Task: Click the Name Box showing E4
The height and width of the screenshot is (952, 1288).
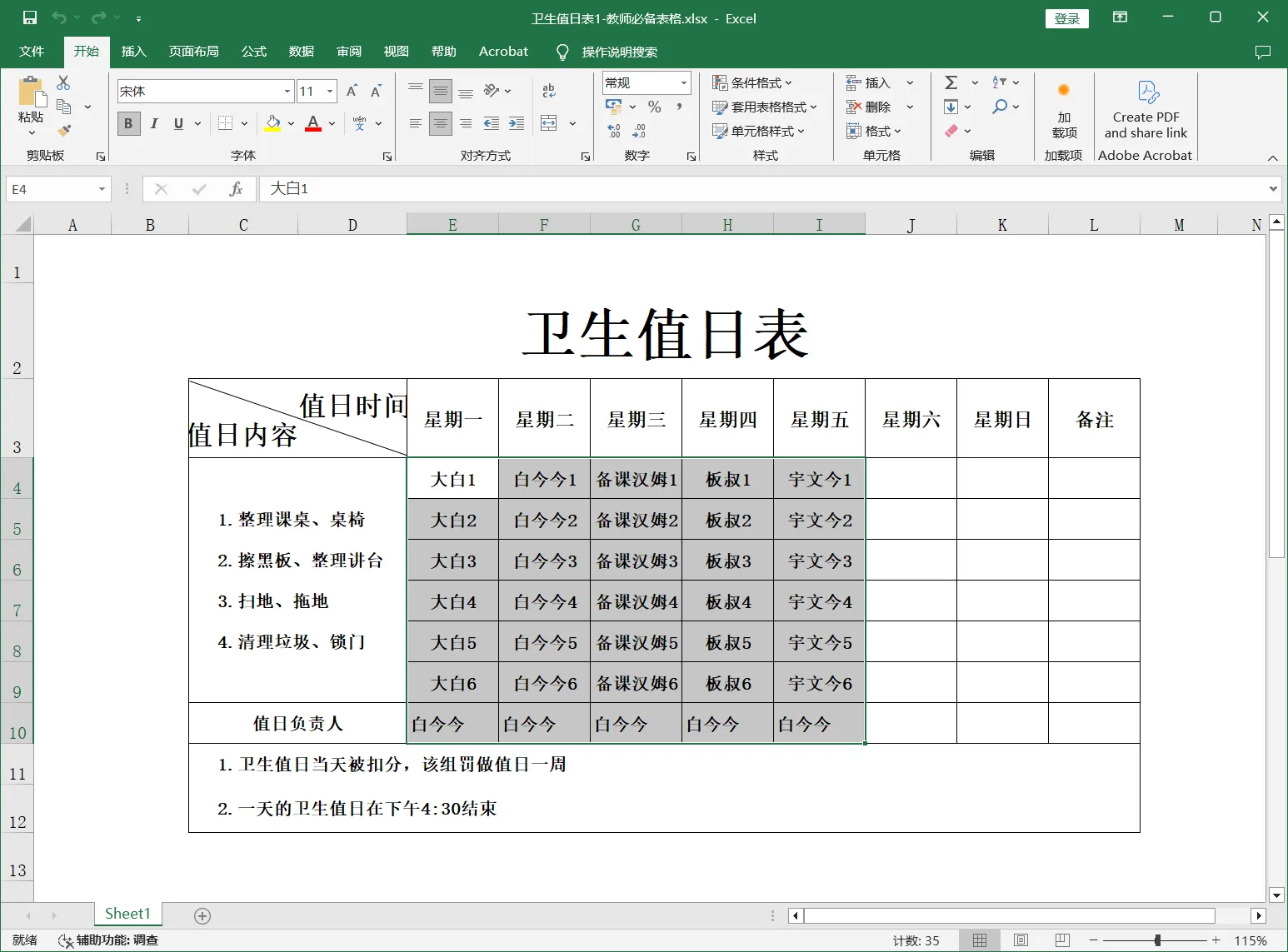Action: 50,189
